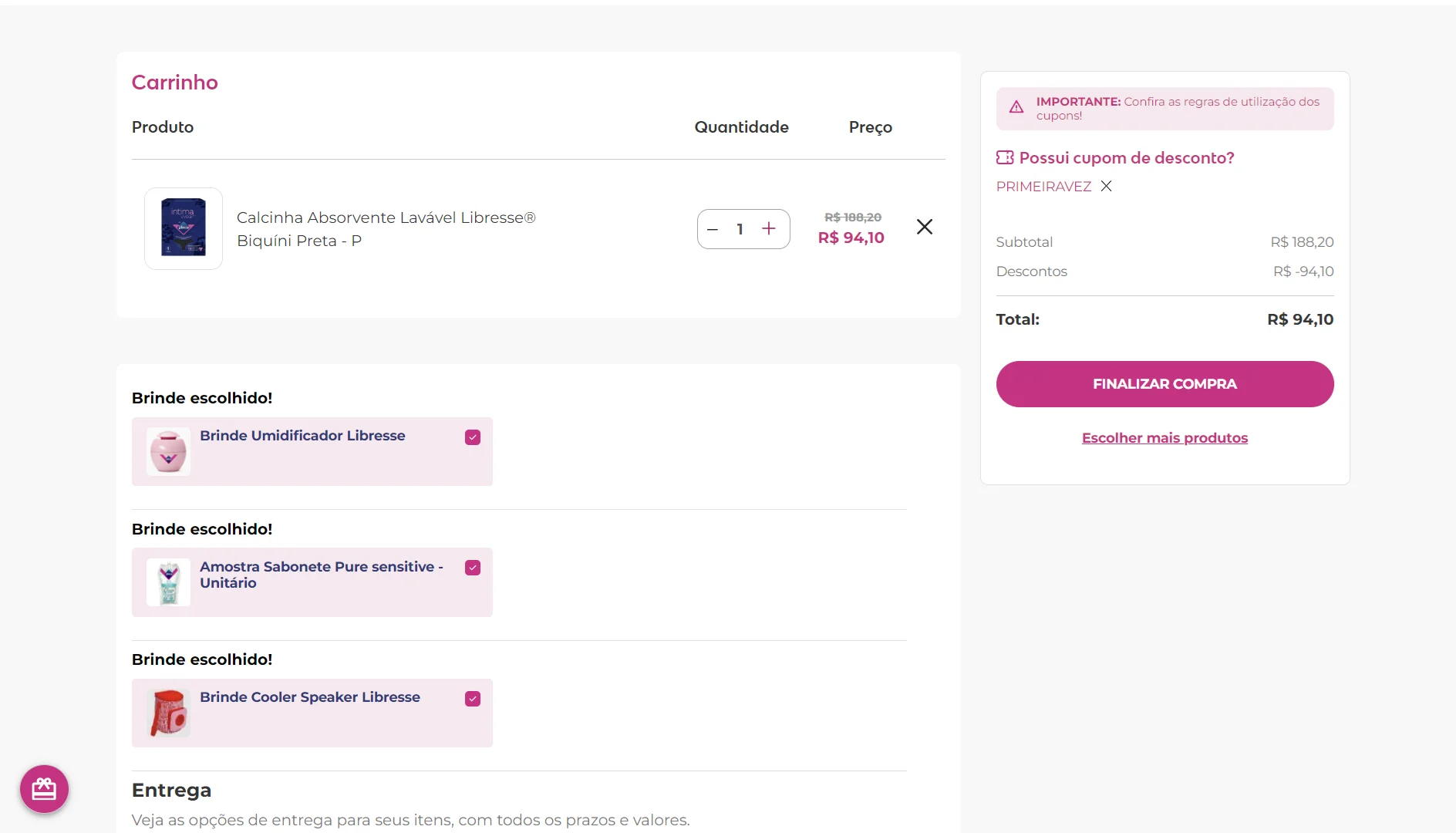This screenshot has height=833, width=1456.
Task: Click the coupon ticket icon
Action: (x=1005, y=157)
